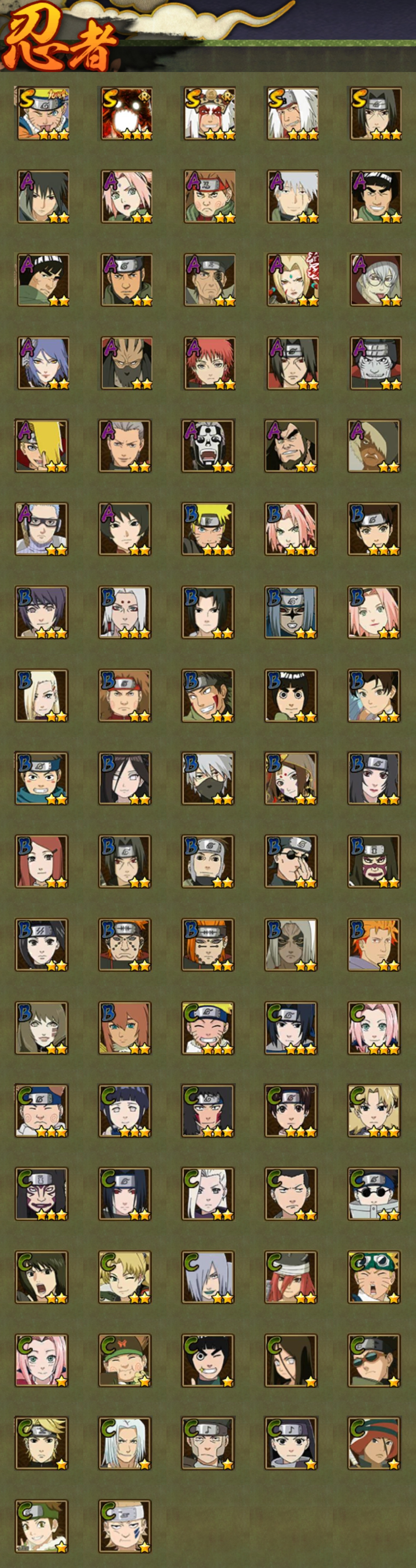The image size is (416, 1568).
Task: Select the B-rank masked Kakashi icon
Action: point(208,778)
